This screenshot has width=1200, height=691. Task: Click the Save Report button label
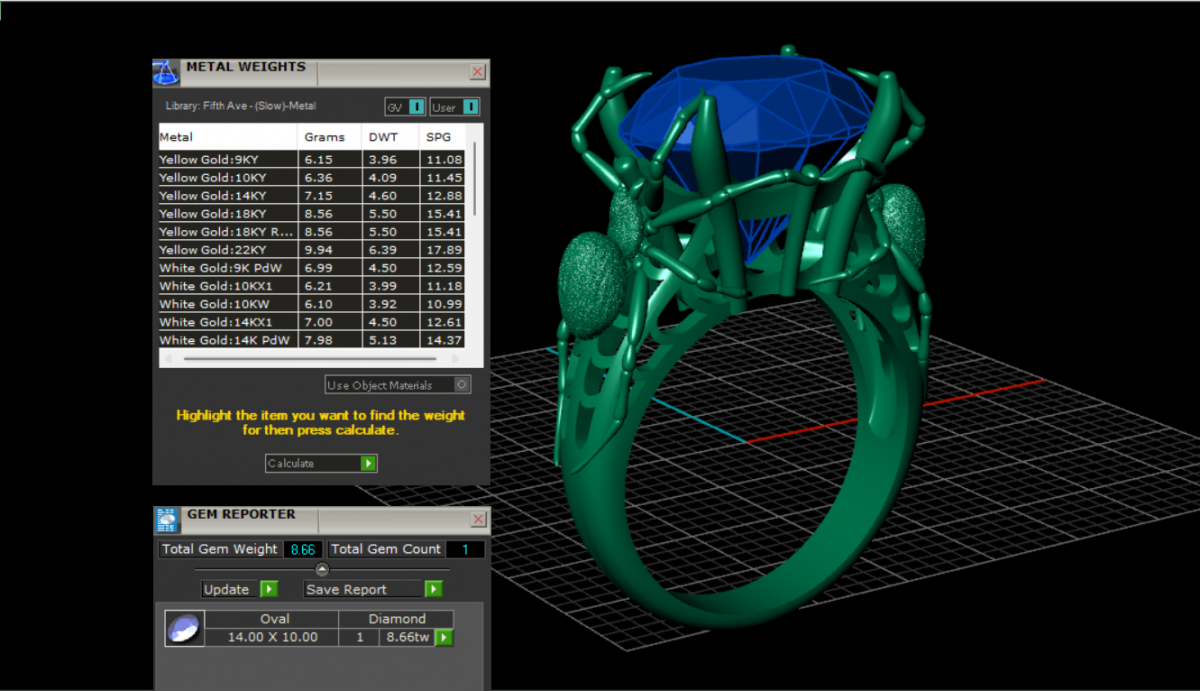(347, 589)
